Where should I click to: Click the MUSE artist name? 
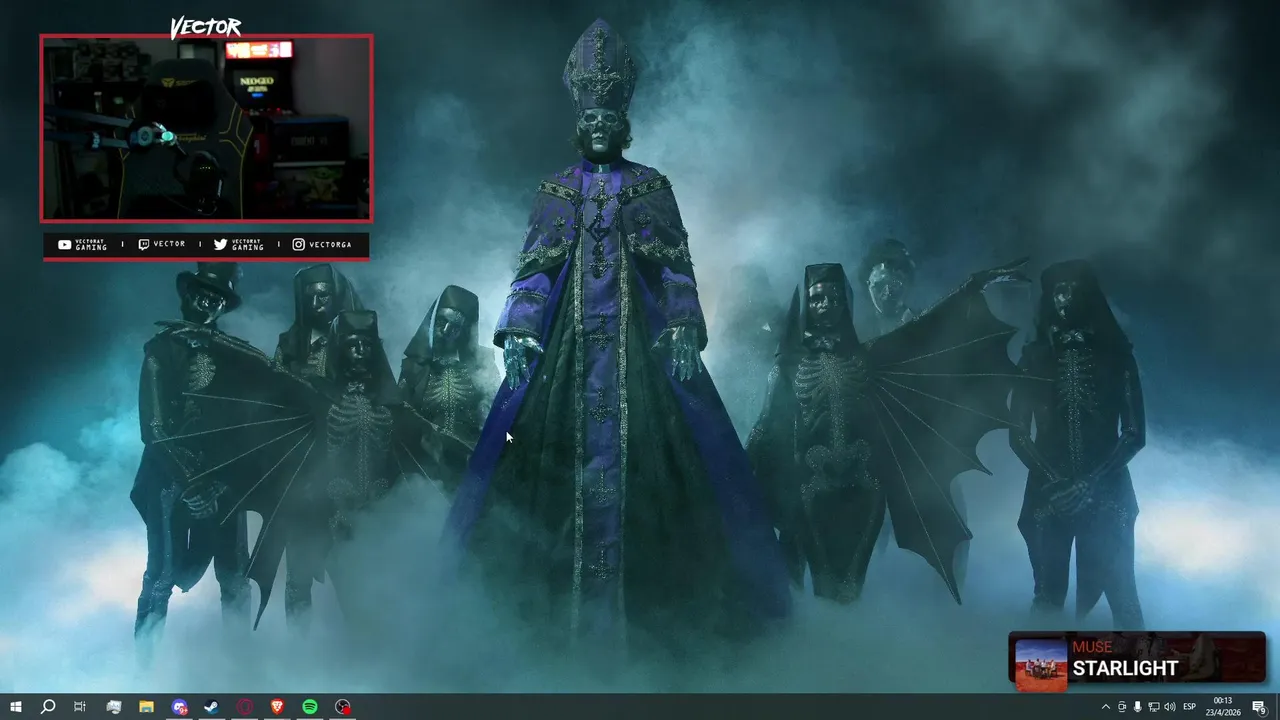(x=1092, y=647)
